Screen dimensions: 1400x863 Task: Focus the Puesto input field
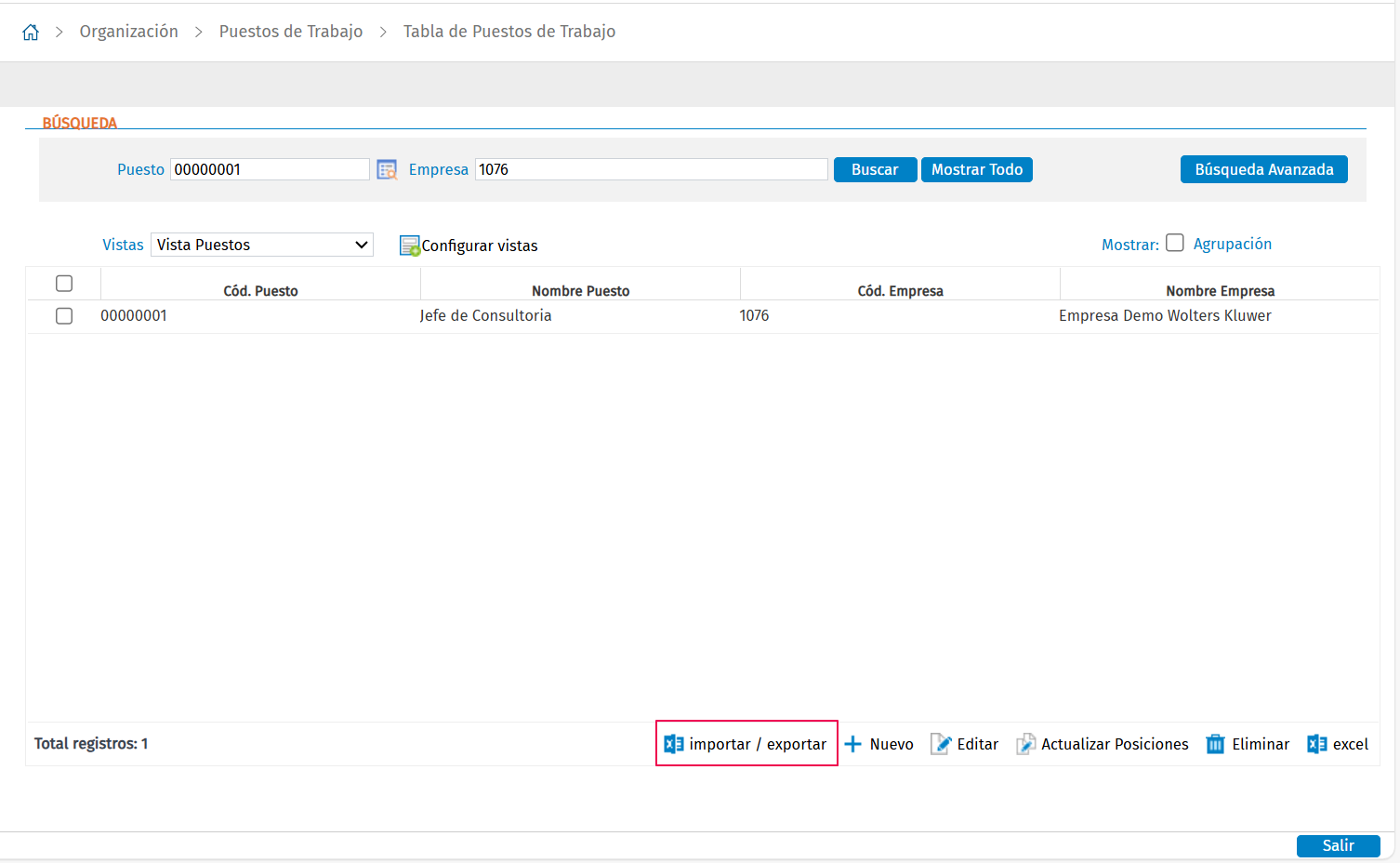[271, 169]
